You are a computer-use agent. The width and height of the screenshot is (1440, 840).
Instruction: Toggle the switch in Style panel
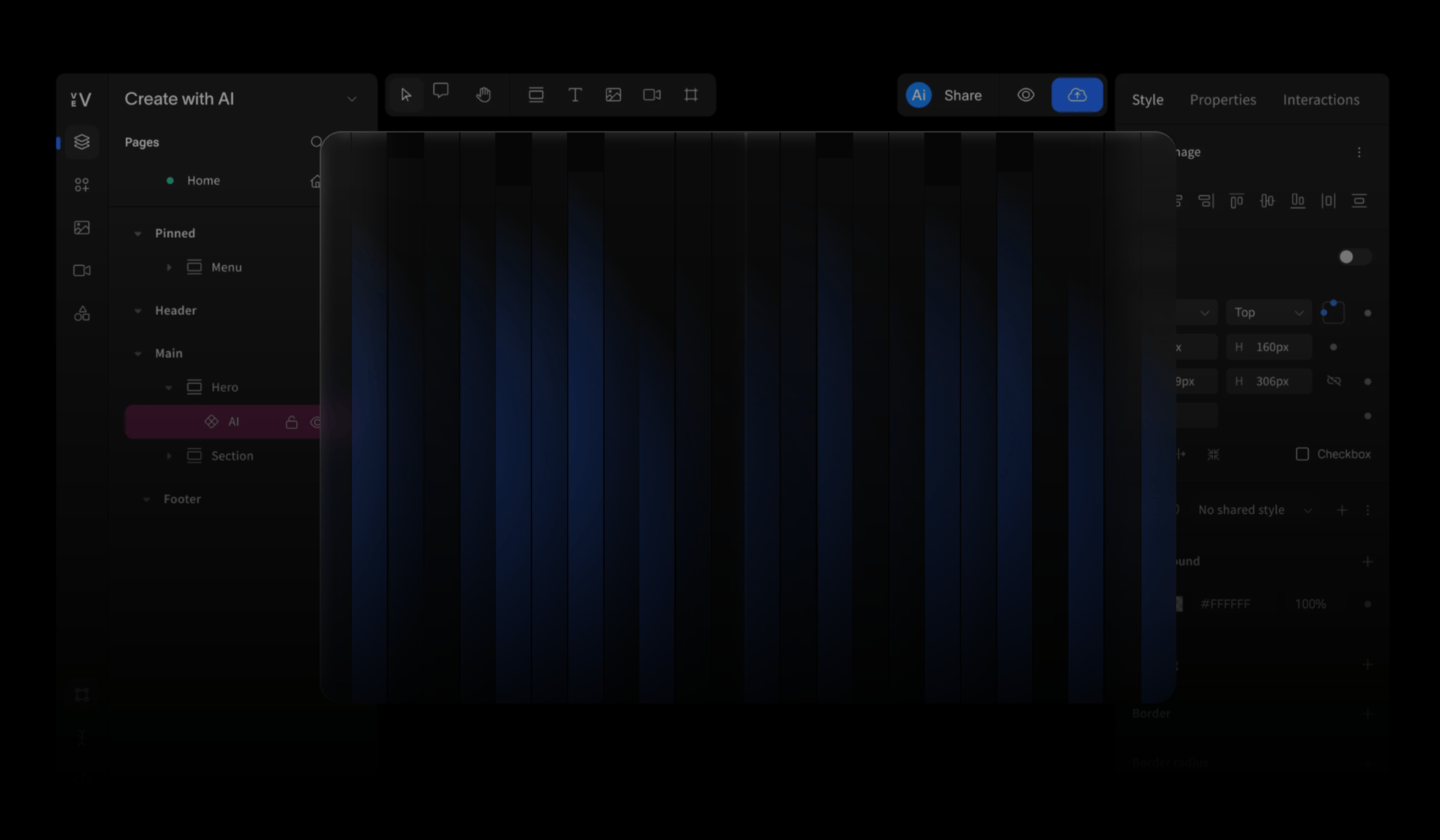point(1354,257)
